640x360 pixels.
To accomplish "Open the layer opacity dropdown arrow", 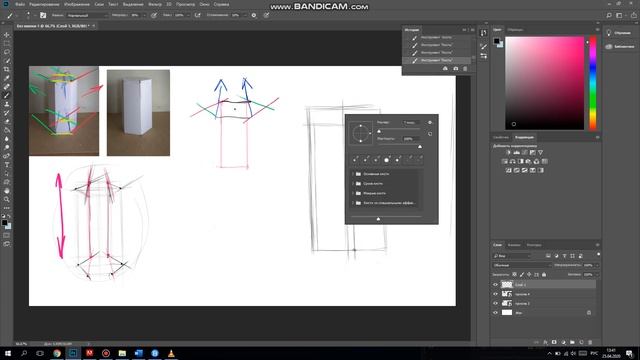I will [x=597, y=265].
